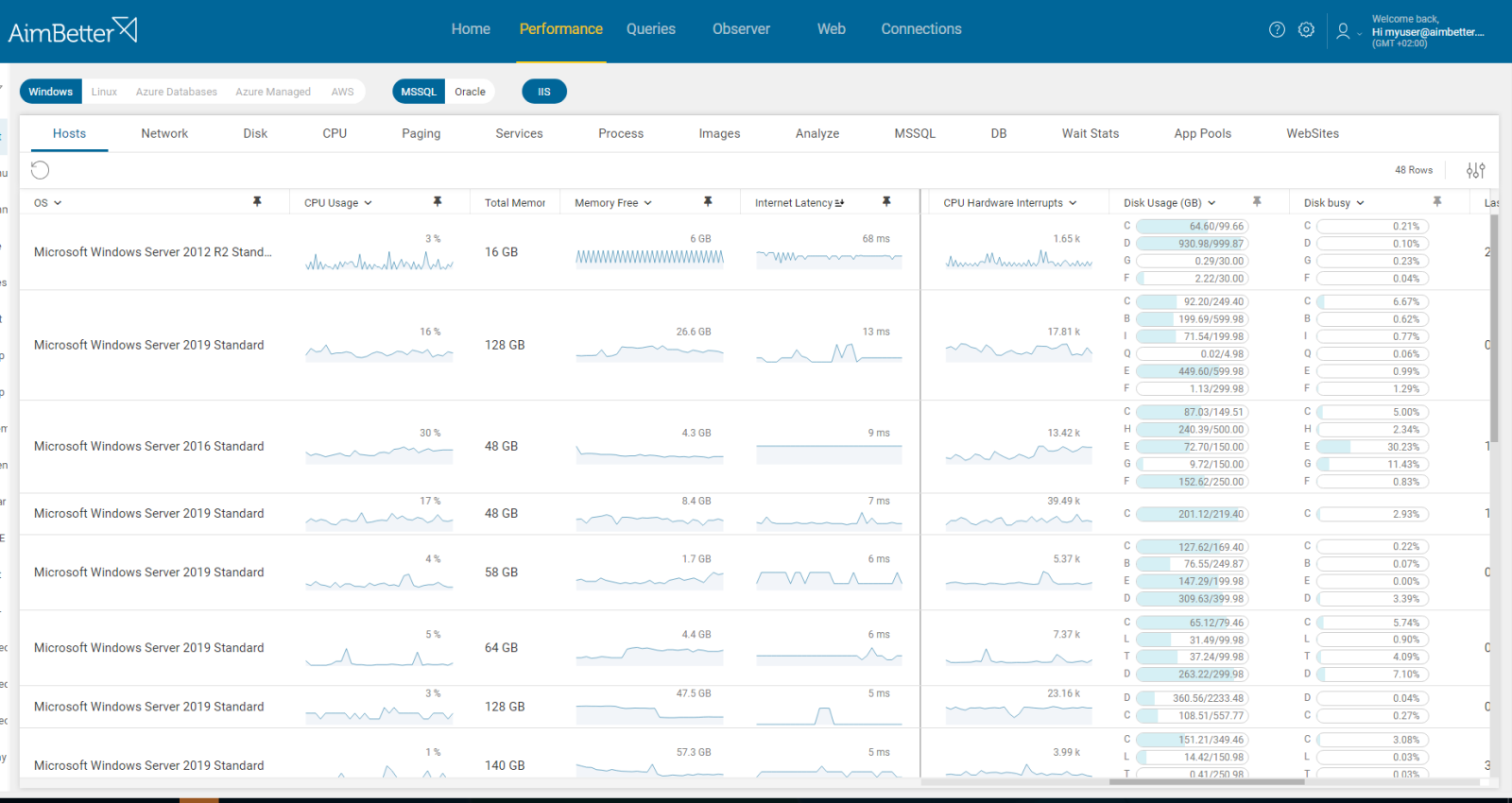The image size is (1512, 803).
Task: Click the Total Memory column header
Action: (x=515, y=202)
